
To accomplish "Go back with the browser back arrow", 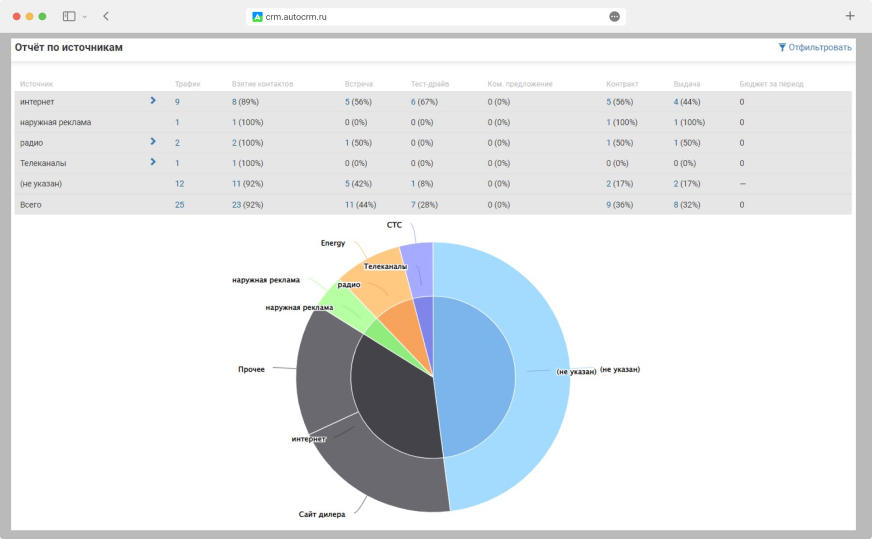I will coord(106,16).
